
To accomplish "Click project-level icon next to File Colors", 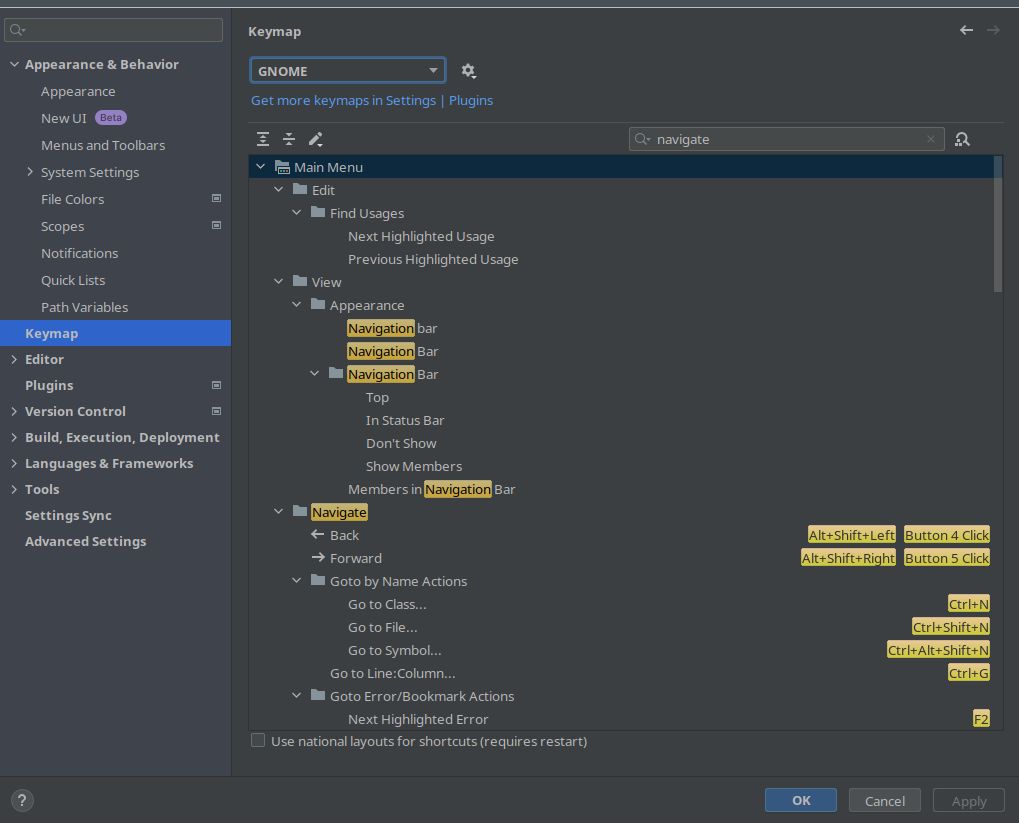I will tap(216, 198).
